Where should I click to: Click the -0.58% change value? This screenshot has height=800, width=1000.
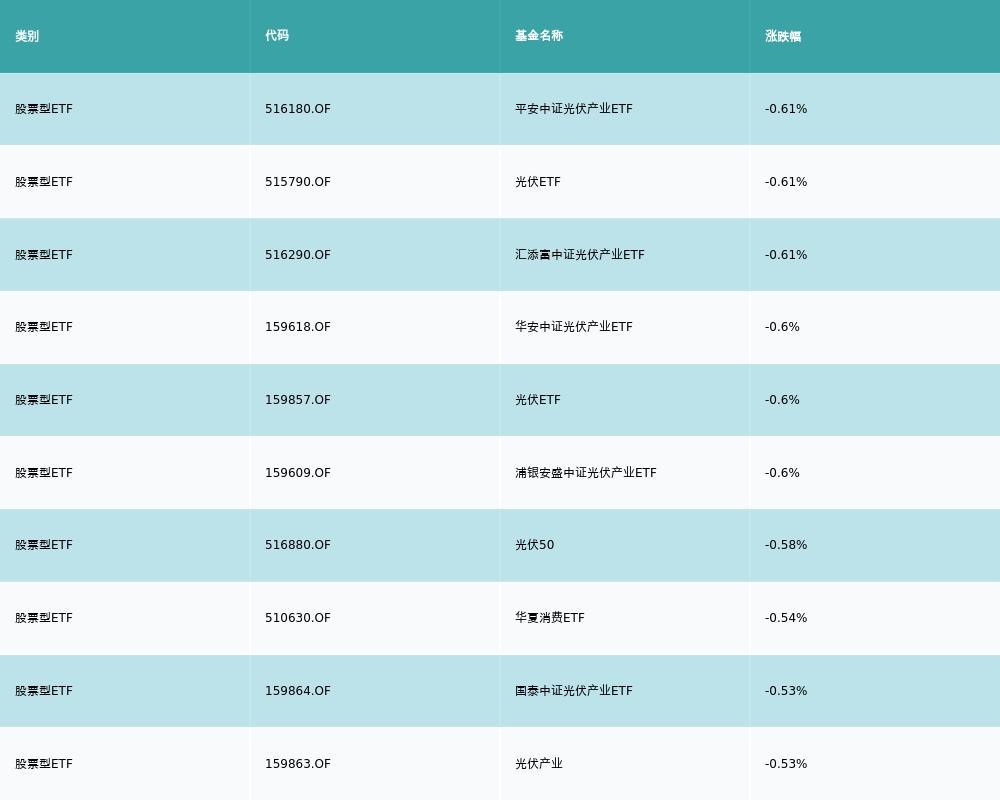(x=786, y=545)
